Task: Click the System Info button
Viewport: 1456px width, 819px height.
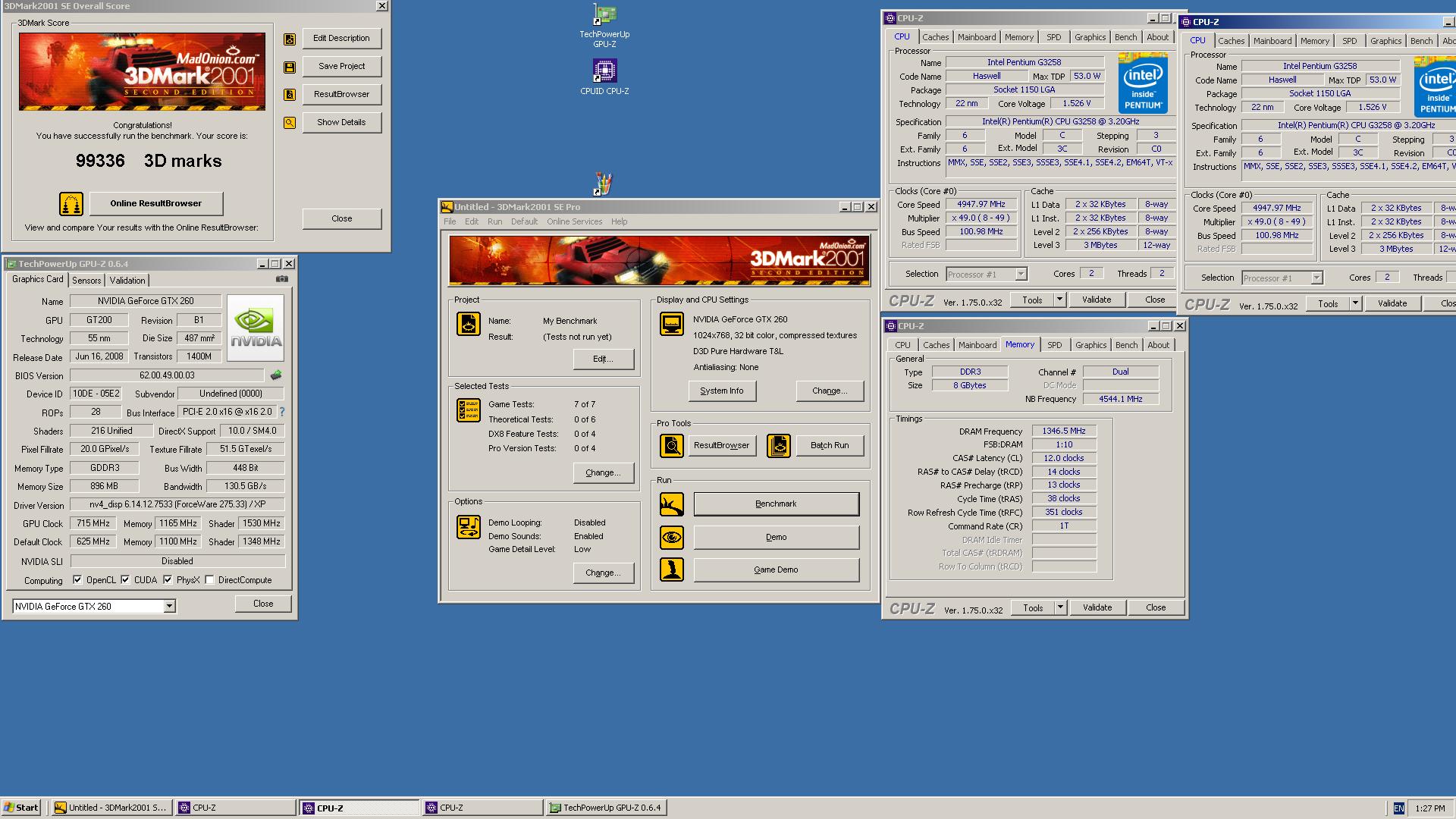Action: coord(721,391)
